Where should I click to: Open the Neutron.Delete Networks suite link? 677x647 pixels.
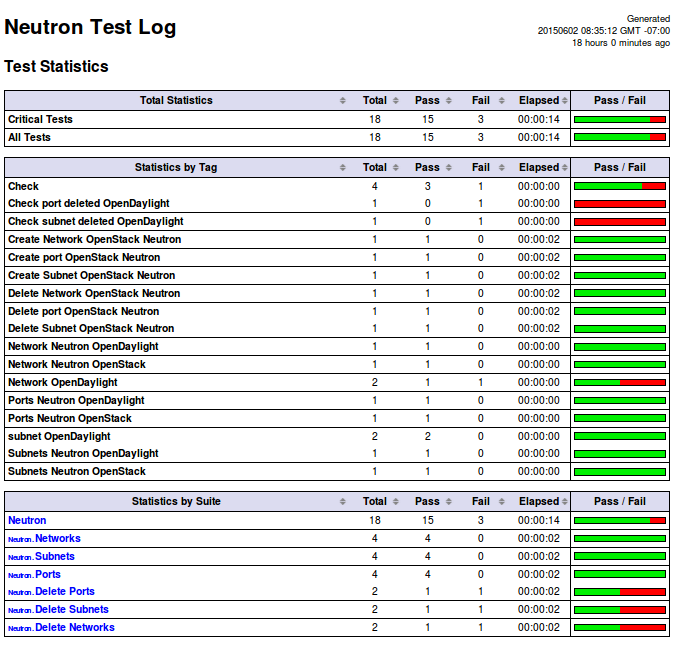(x=74, y=628)
